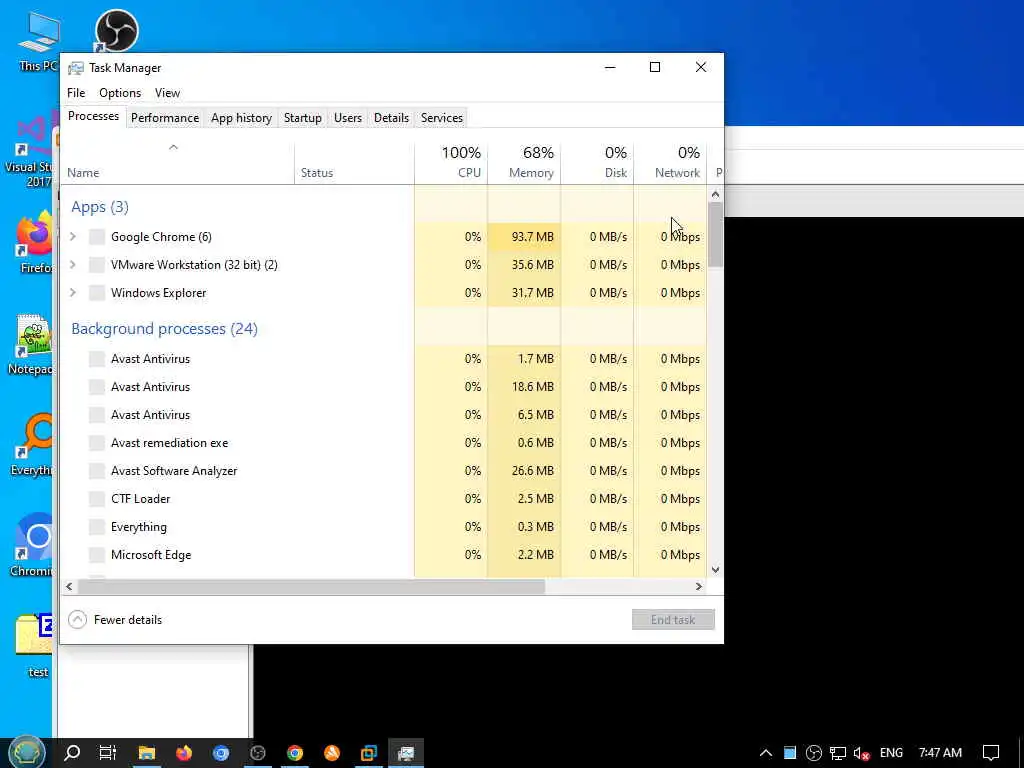Expand the Google Chrome (6) process group

point(73,236)
